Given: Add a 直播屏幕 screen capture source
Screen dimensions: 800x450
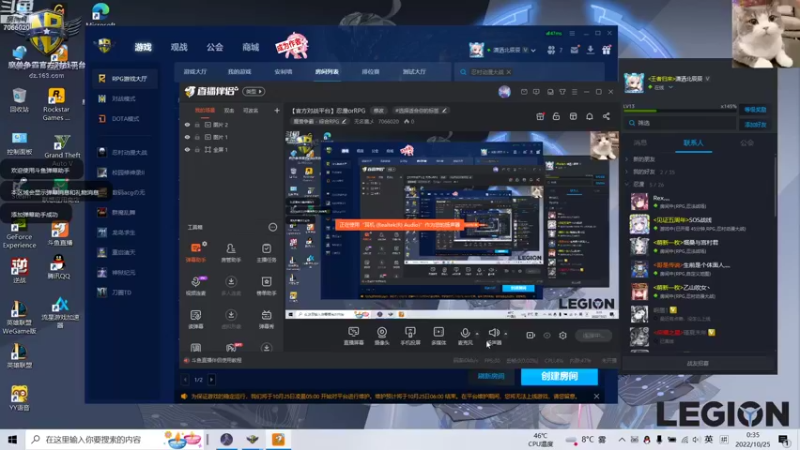Looking at the screenshot, I should click(354, 336).
